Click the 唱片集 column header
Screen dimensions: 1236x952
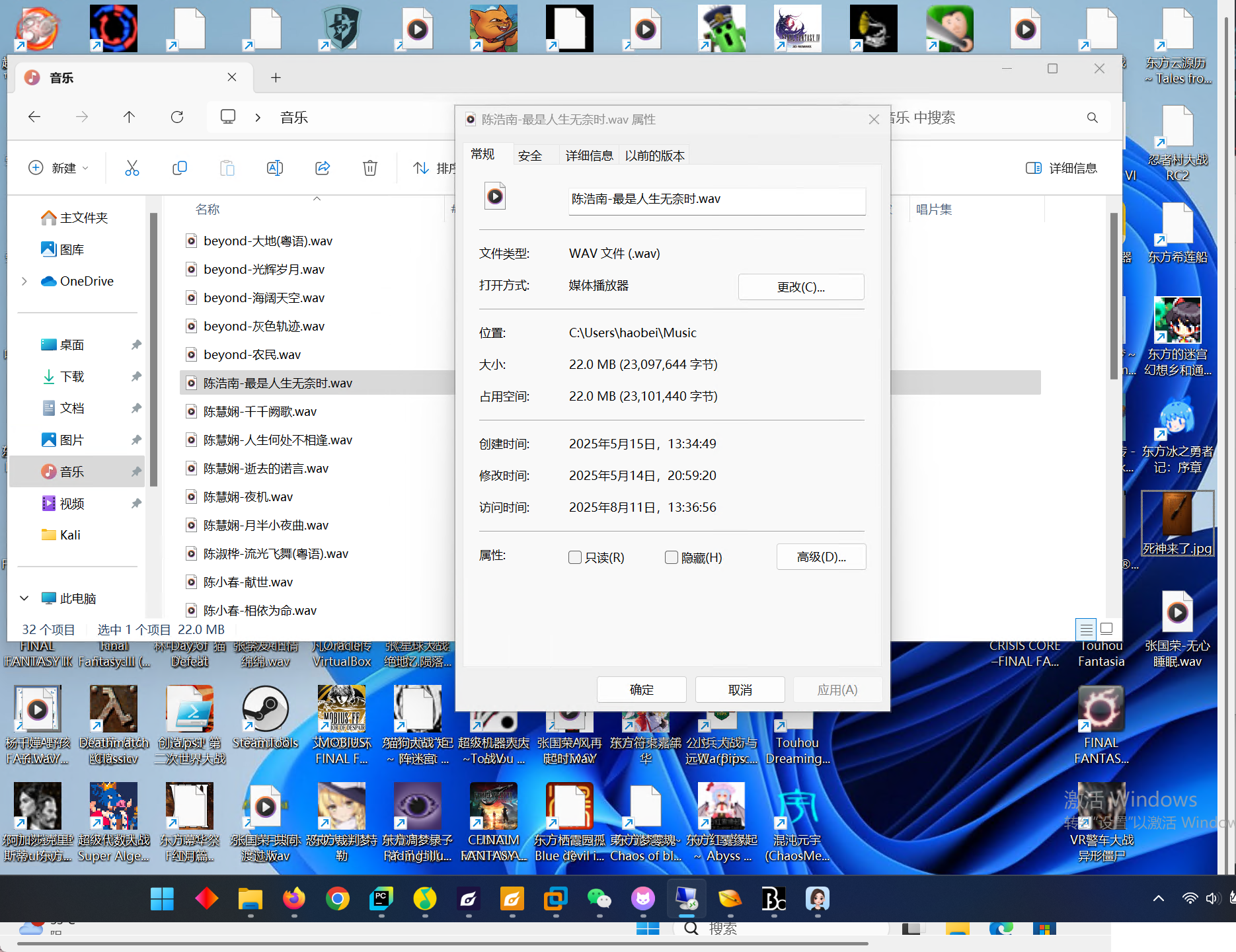point(934,210)
